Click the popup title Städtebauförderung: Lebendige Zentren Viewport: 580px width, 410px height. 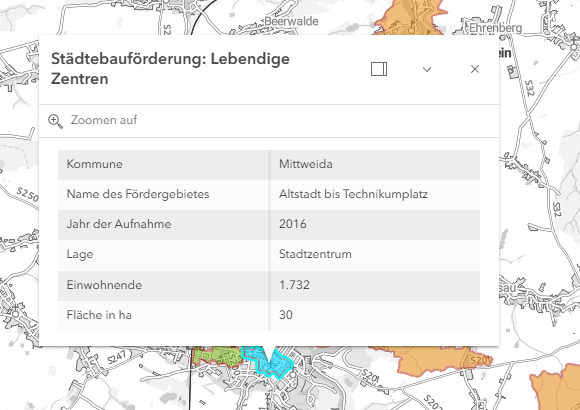point(170,69)
